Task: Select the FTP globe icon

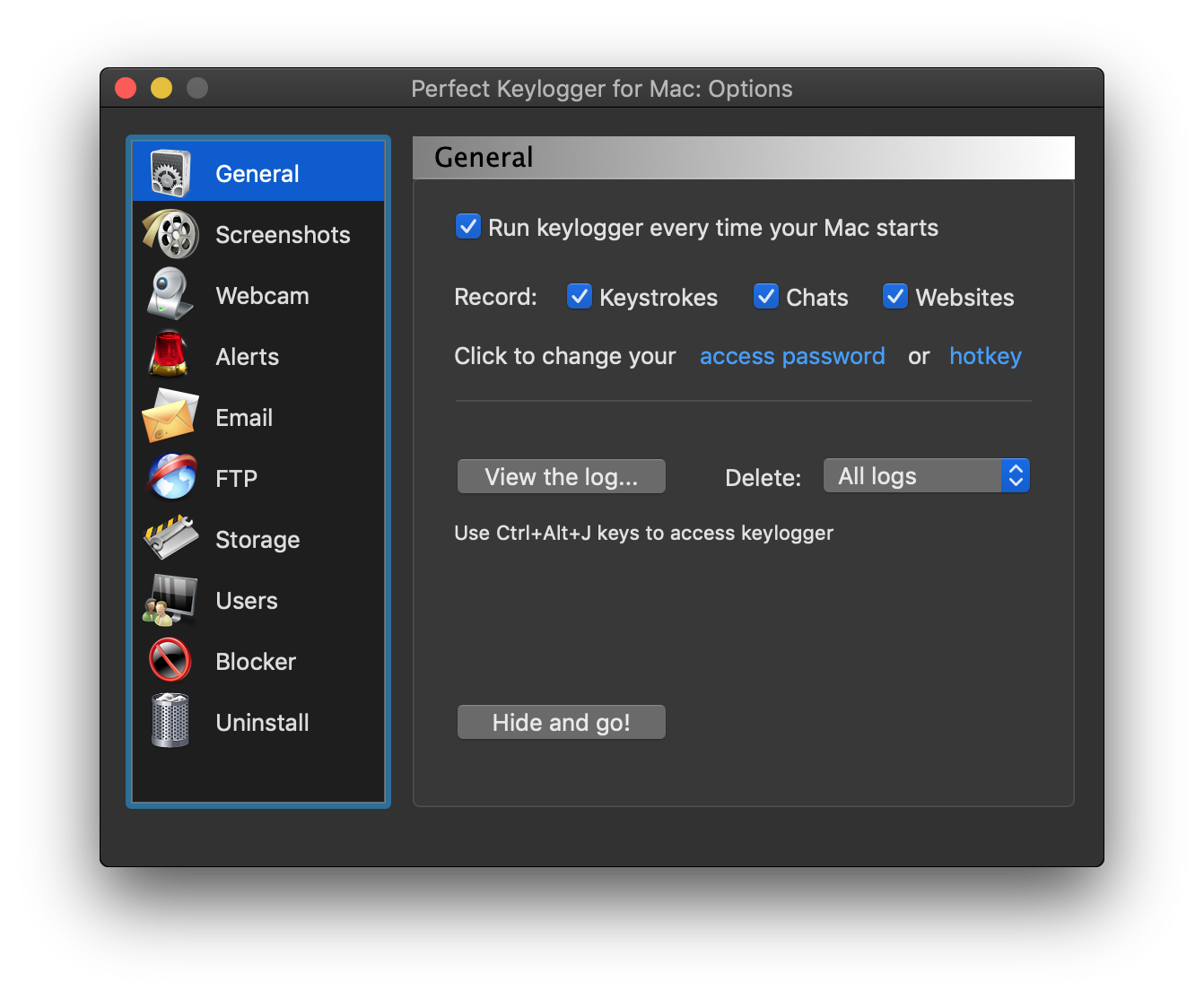Action: [x=170, y=478]
